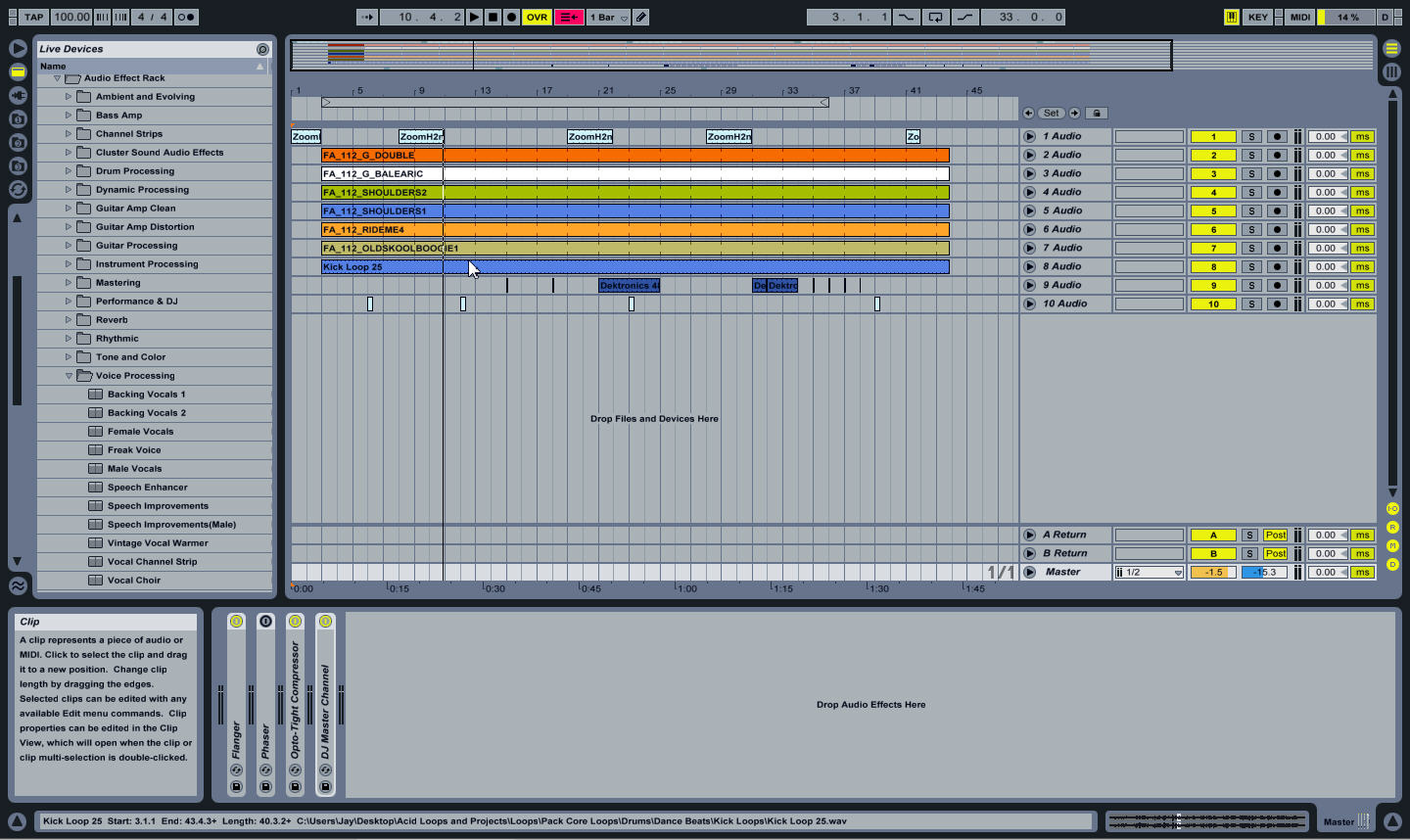This screenshot has height=840, width=1410.
Task: Toggle the Track Delay D section button
Action: pyautogui.click(x=1392, y=564)
